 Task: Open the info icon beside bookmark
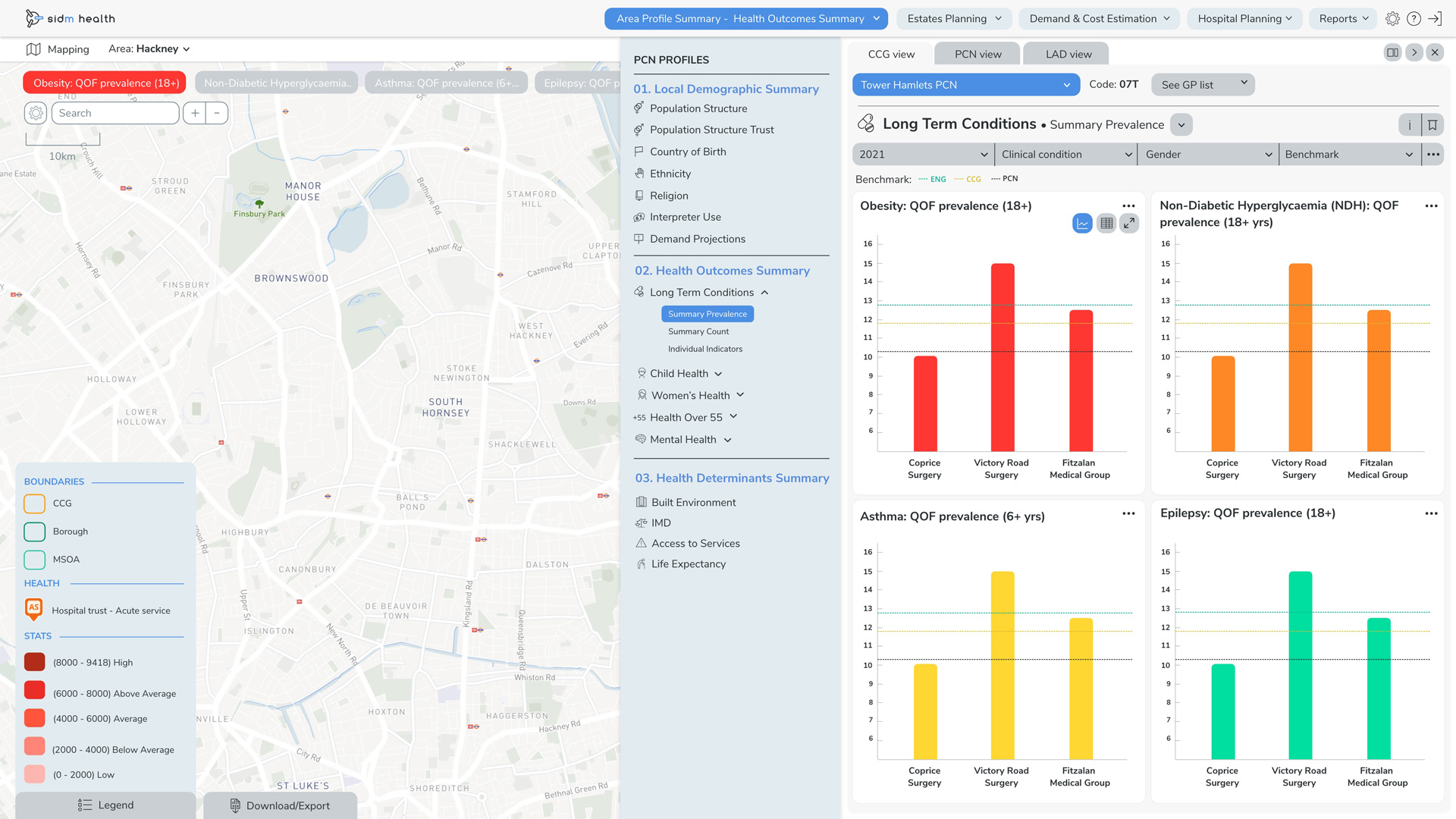point(1409,125)
